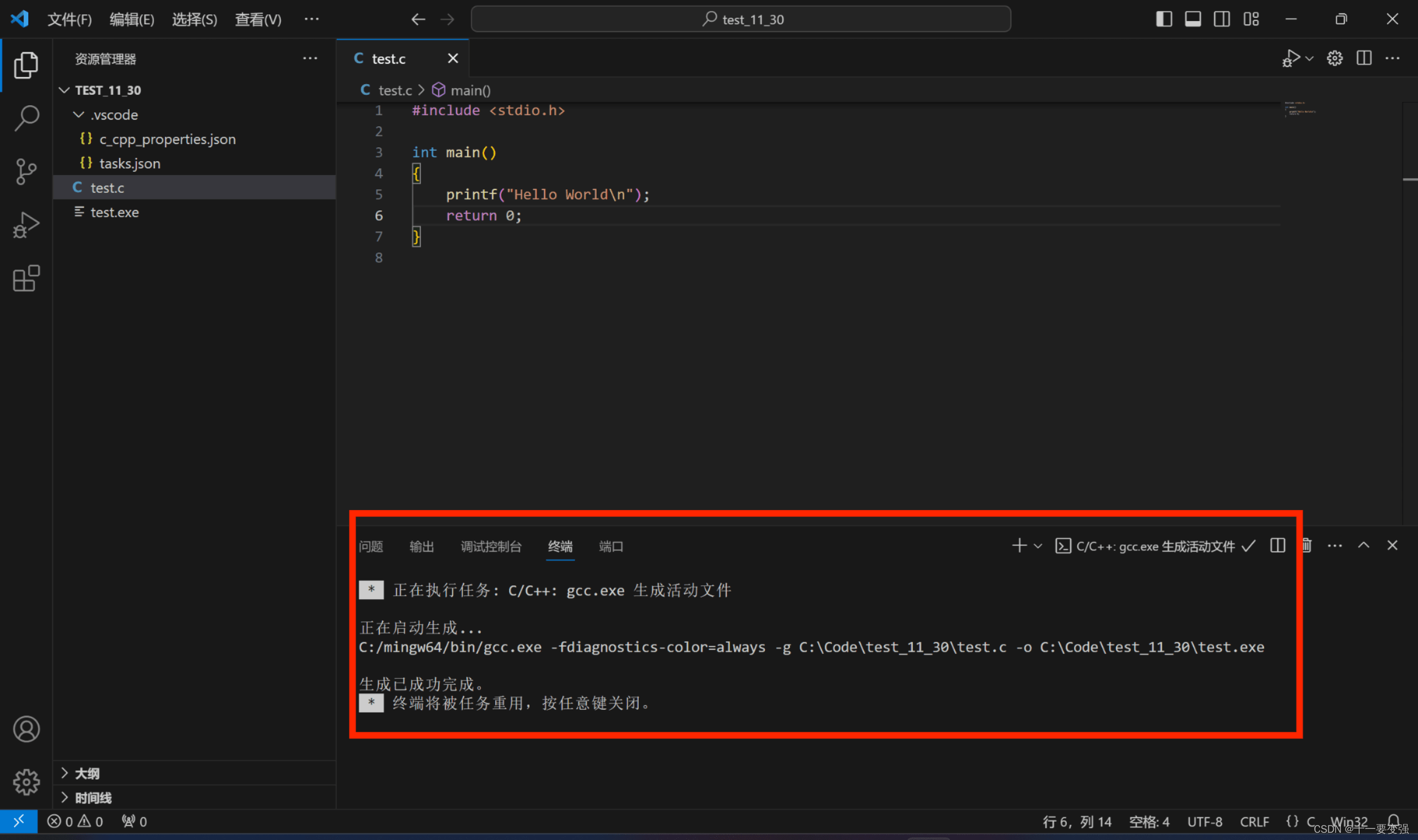The width and height of the screenshot is (1418, 840).
Task: Open the 编辑(E) menu
Action: (x=132, y=19)
